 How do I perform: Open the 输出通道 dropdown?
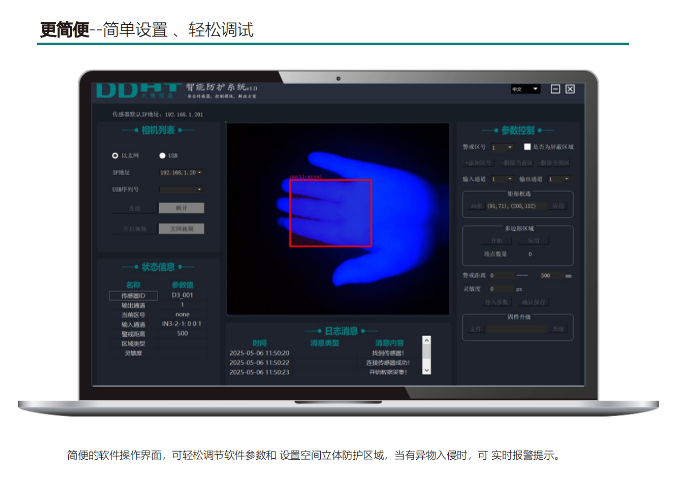[x=557, y=178]
